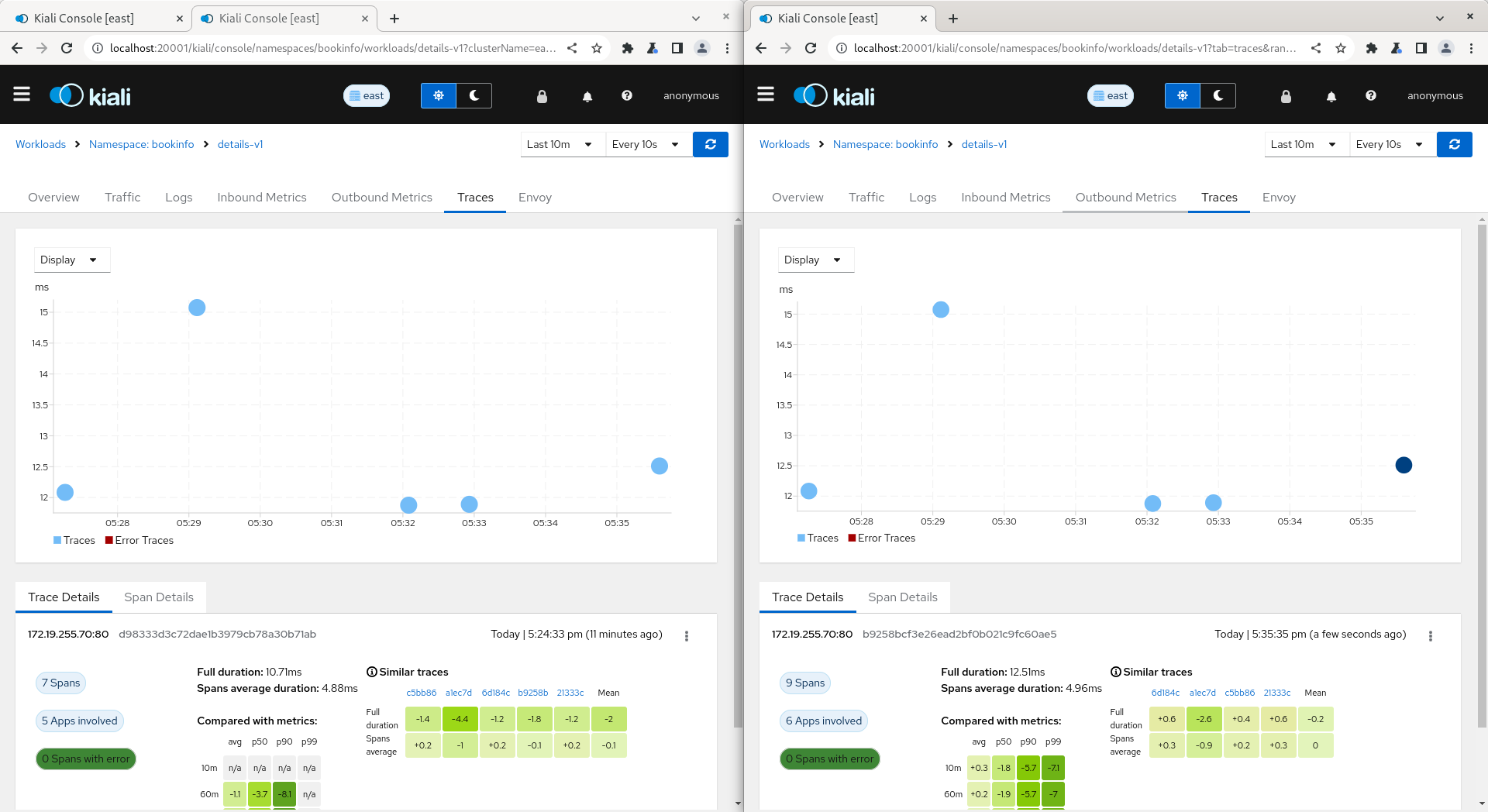The width and height of the screenshot is (1488, 812).
Task: Switch to the Envoy tab
Action: pyautogui.click(x=535, y=197)
